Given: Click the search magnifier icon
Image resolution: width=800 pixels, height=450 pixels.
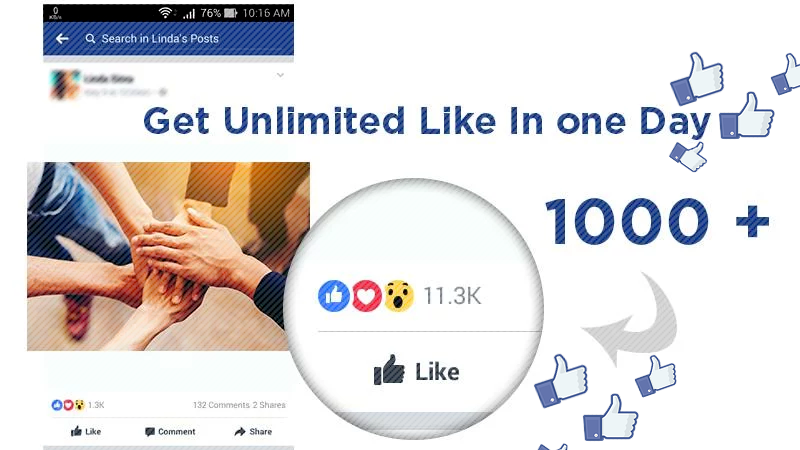Looking at the screenshot, I should click(90, 39).
